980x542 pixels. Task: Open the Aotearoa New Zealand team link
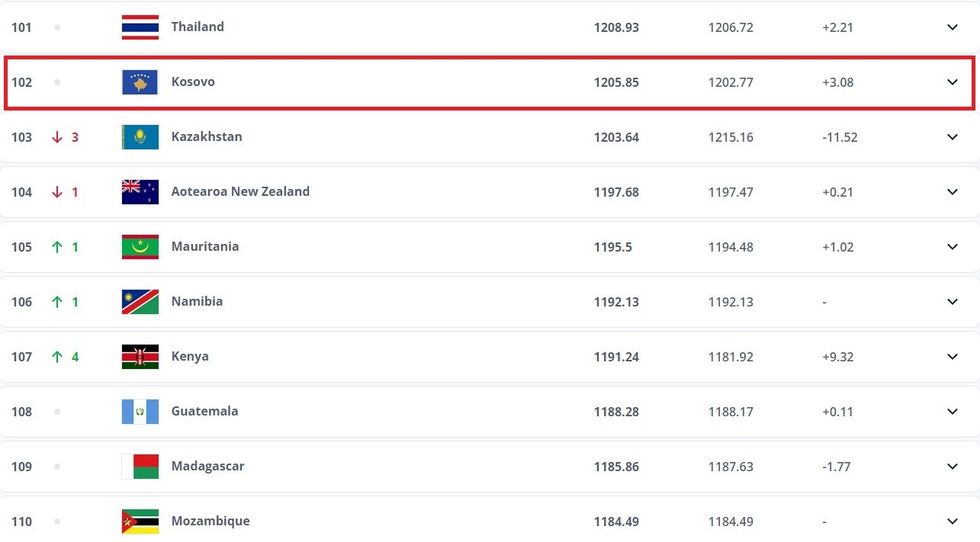pos(240,192)
